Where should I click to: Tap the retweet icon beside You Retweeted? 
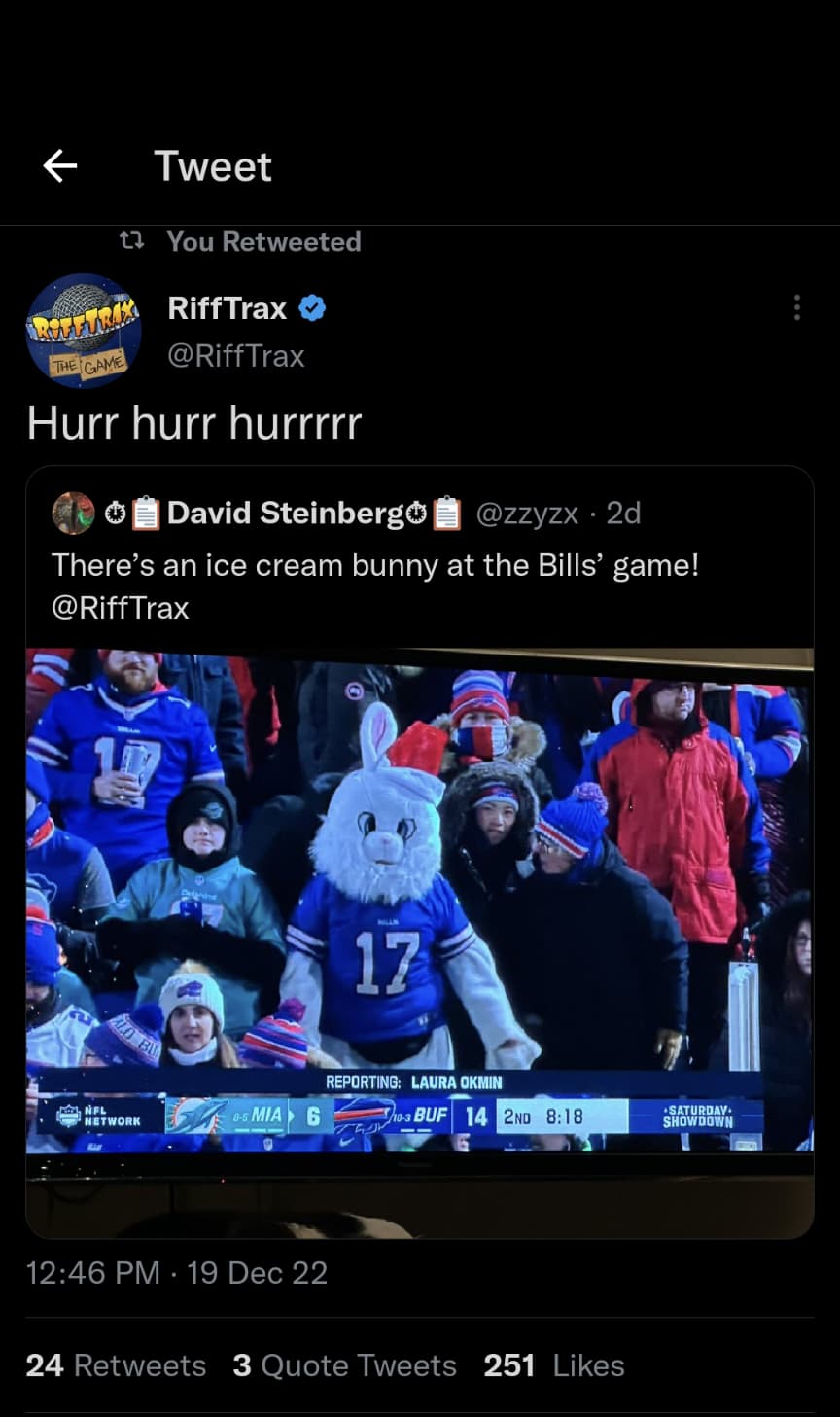point(131,240)
